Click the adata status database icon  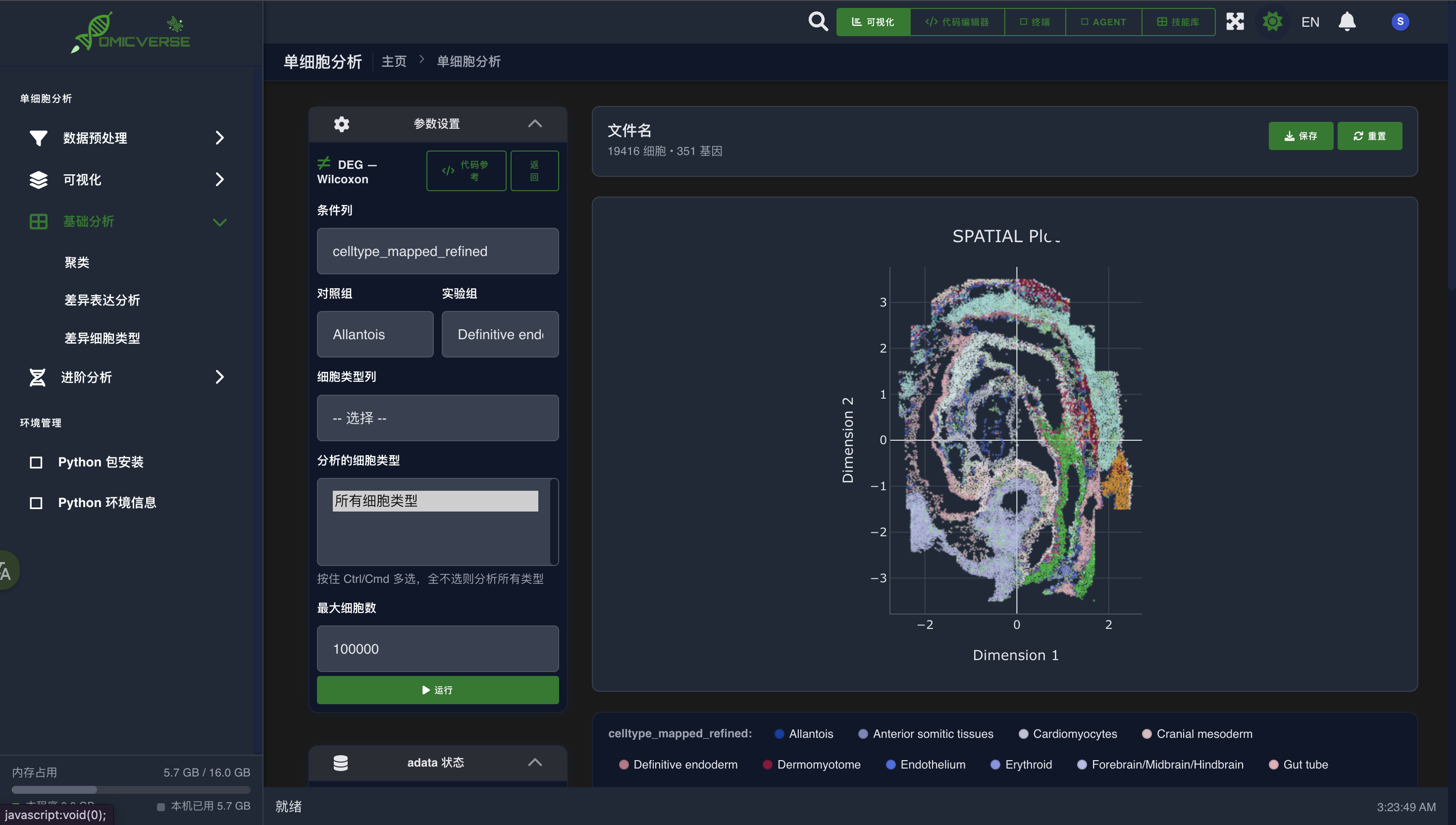click(341, 763)
